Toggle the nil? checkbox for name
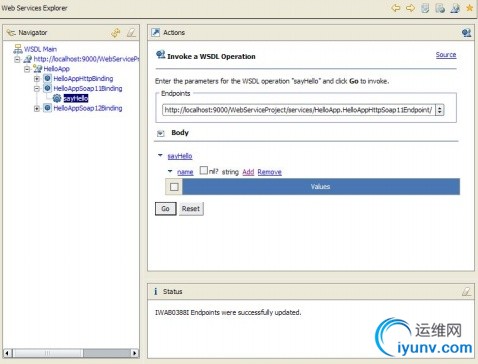The image size is (478, 364). [203, 171]
